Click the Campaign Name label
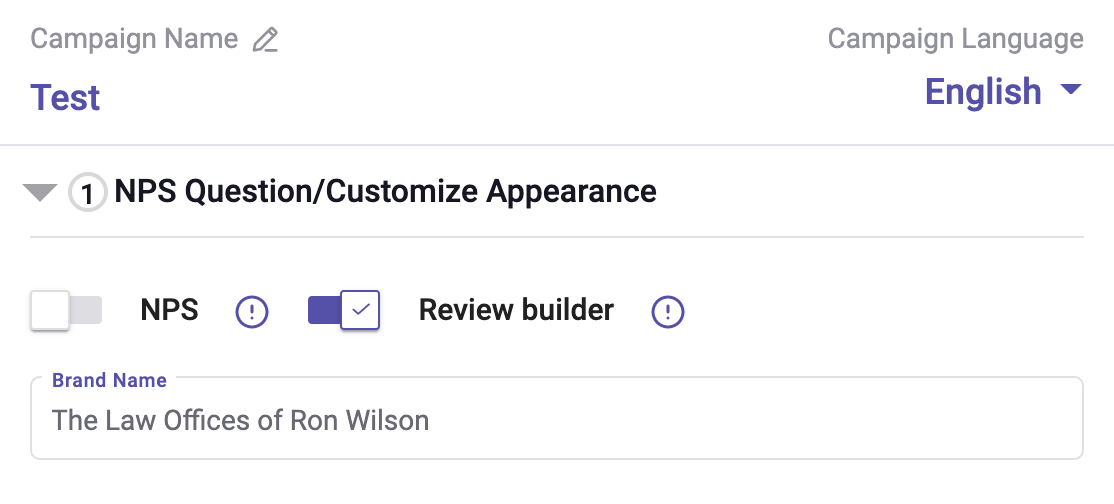Viewport: 1114px width, 504px height. point(134,39)
